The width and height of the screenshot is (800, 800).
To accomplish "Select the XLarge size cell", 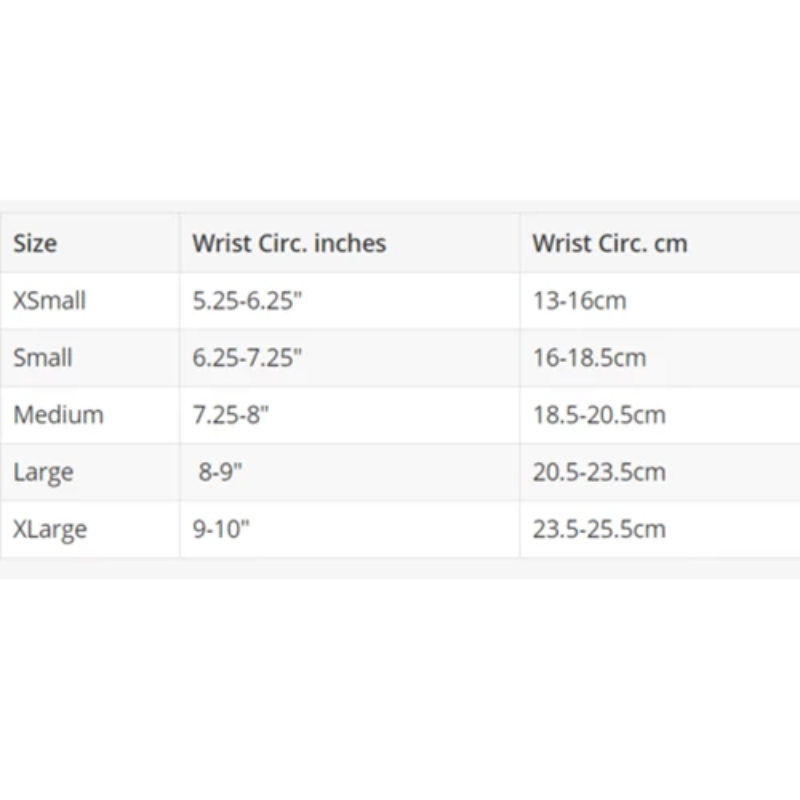I will [x=49, y=529].
